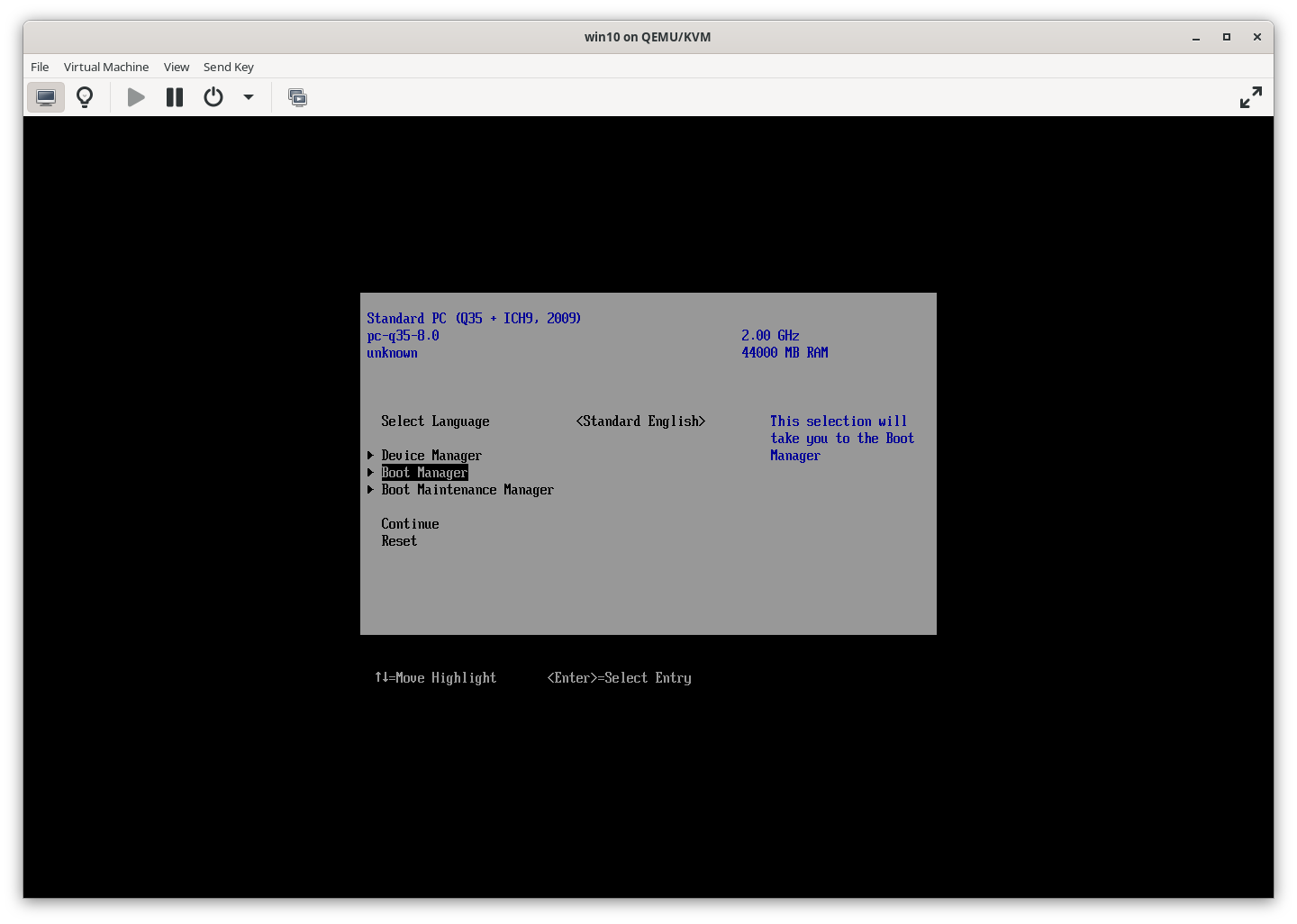Show the graphical console view
Screen dimensions: 1297x924
pyautogui.click(x=46, y=97)
